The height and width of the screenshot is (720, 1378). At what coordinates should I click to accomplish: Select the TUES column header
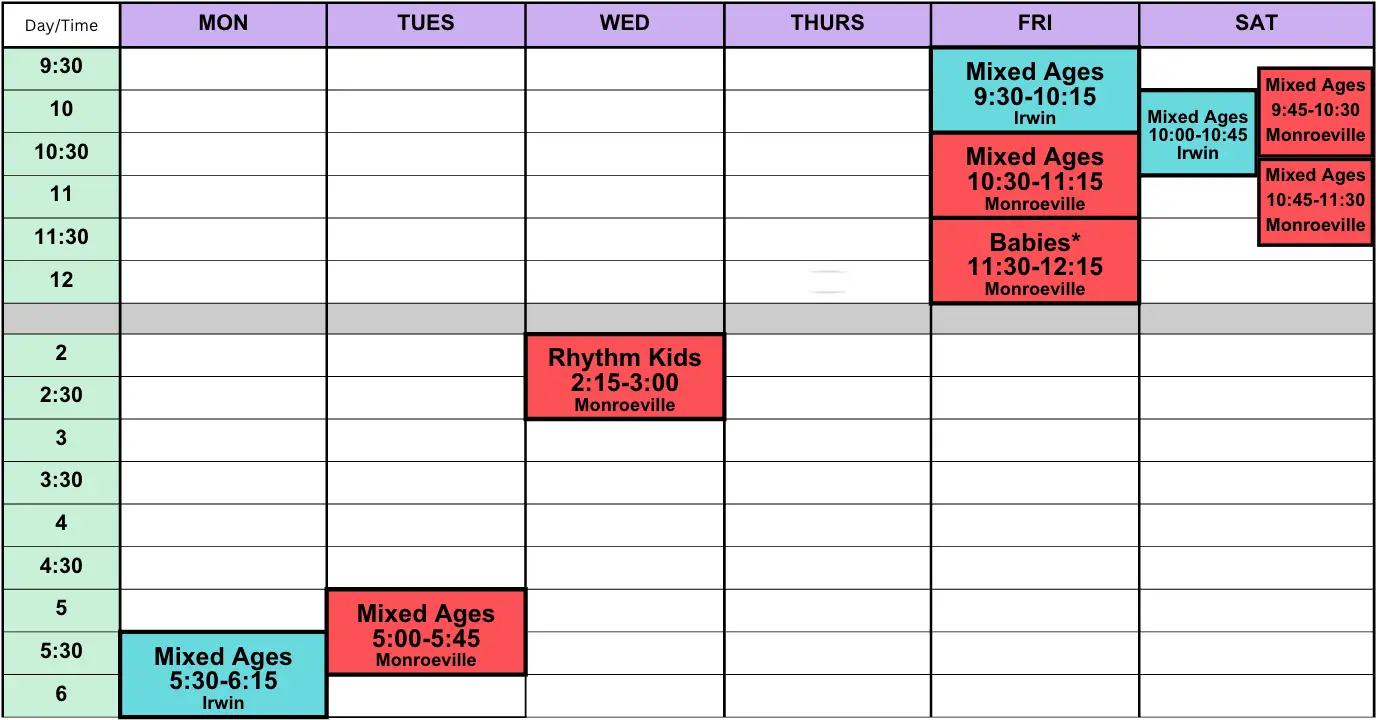click(x=426, y=24)
